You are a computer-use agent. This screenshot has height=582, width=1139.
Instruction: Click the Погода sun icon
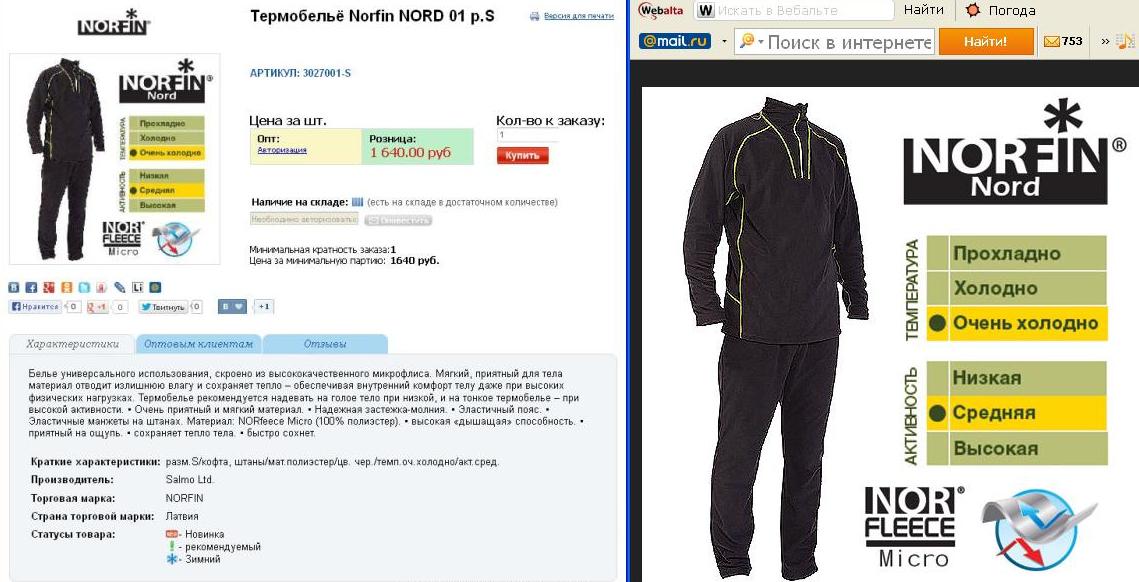click(x=973, y=10)
